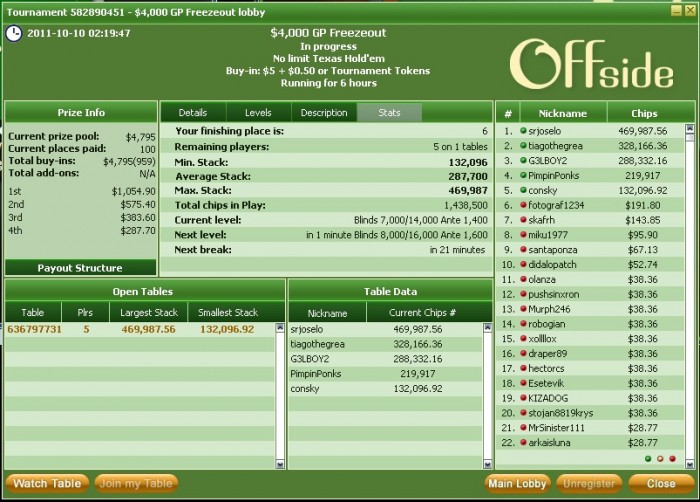Viewport: 700px width, 502px height.
Task: Select srjoselo in Table Data list
Action: tap(386, 330)
